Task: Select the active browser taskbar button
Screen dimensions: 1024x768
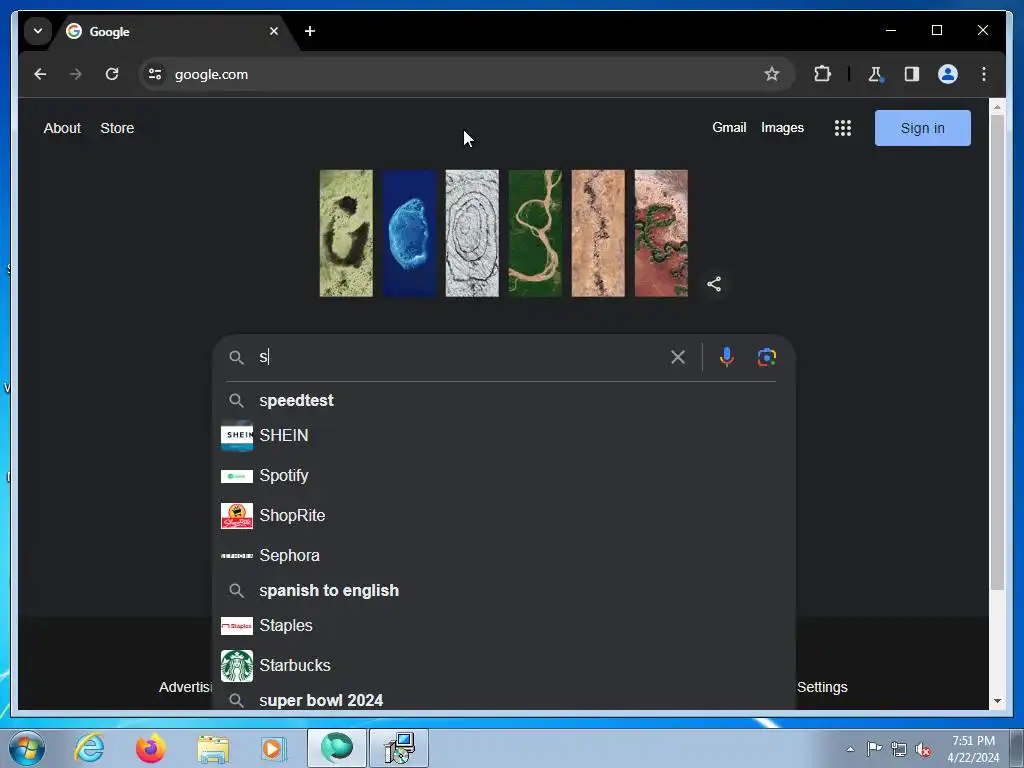Action: [337, 748]
